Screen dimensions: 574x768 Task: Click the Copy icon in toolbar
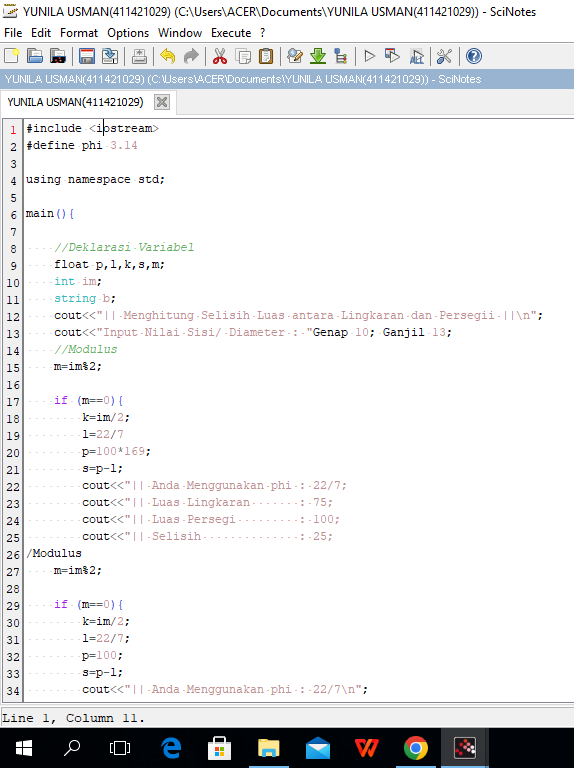click(243, 56)
